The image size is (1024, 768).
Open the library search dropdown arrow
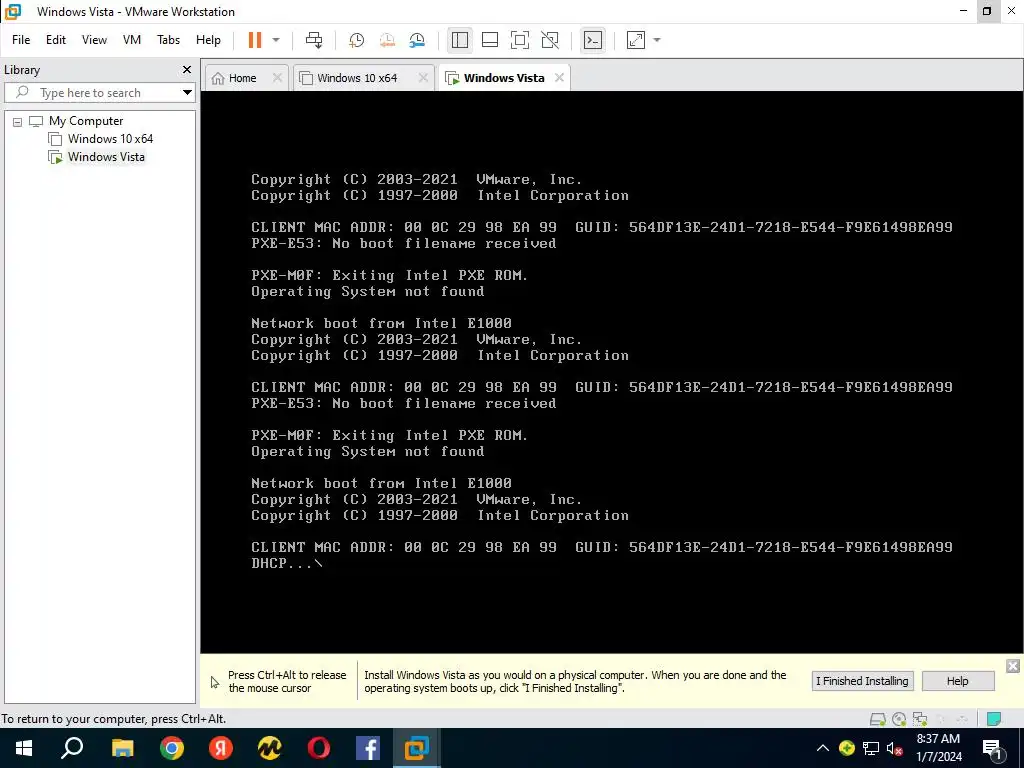(x=187, y=93)
